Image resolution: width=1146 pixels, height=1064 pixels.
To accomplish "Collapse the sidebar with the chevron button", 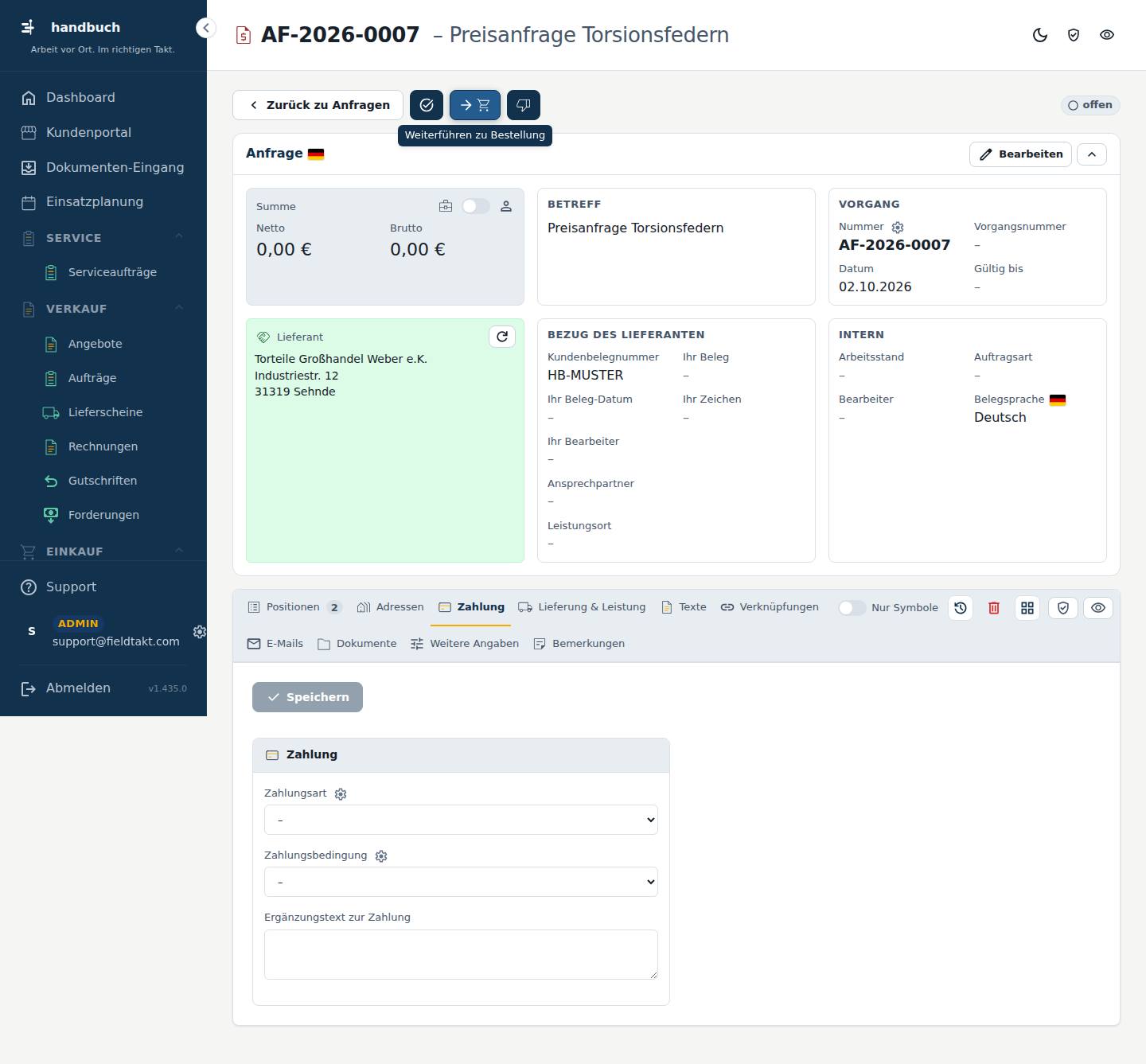I will [x=205, y=28].
